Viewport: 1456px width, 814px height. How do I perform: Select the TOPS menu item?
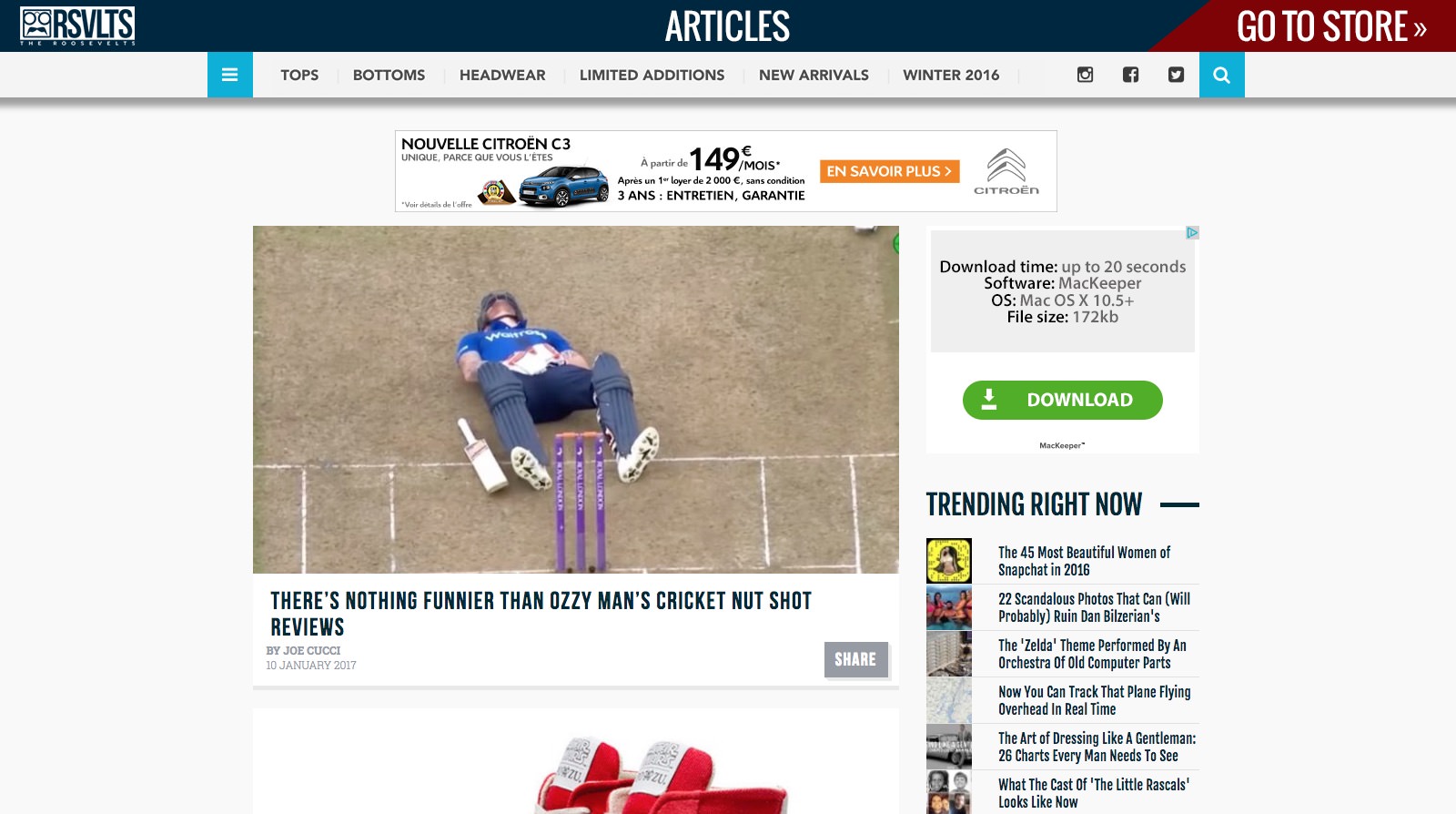tap(299, 75)
